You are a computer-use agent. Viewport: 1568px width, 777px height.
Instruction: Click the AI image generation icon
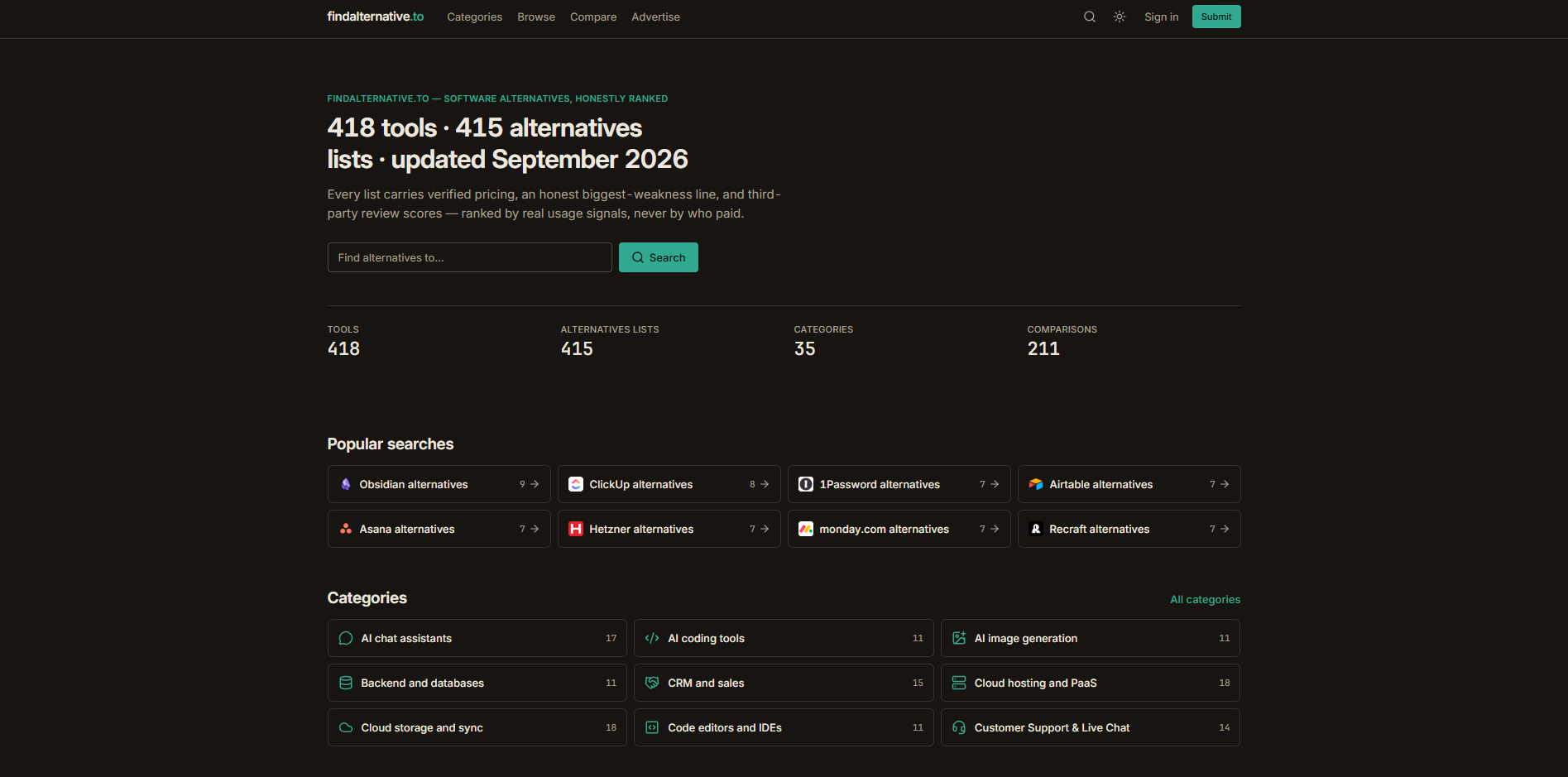pos(959,638)
